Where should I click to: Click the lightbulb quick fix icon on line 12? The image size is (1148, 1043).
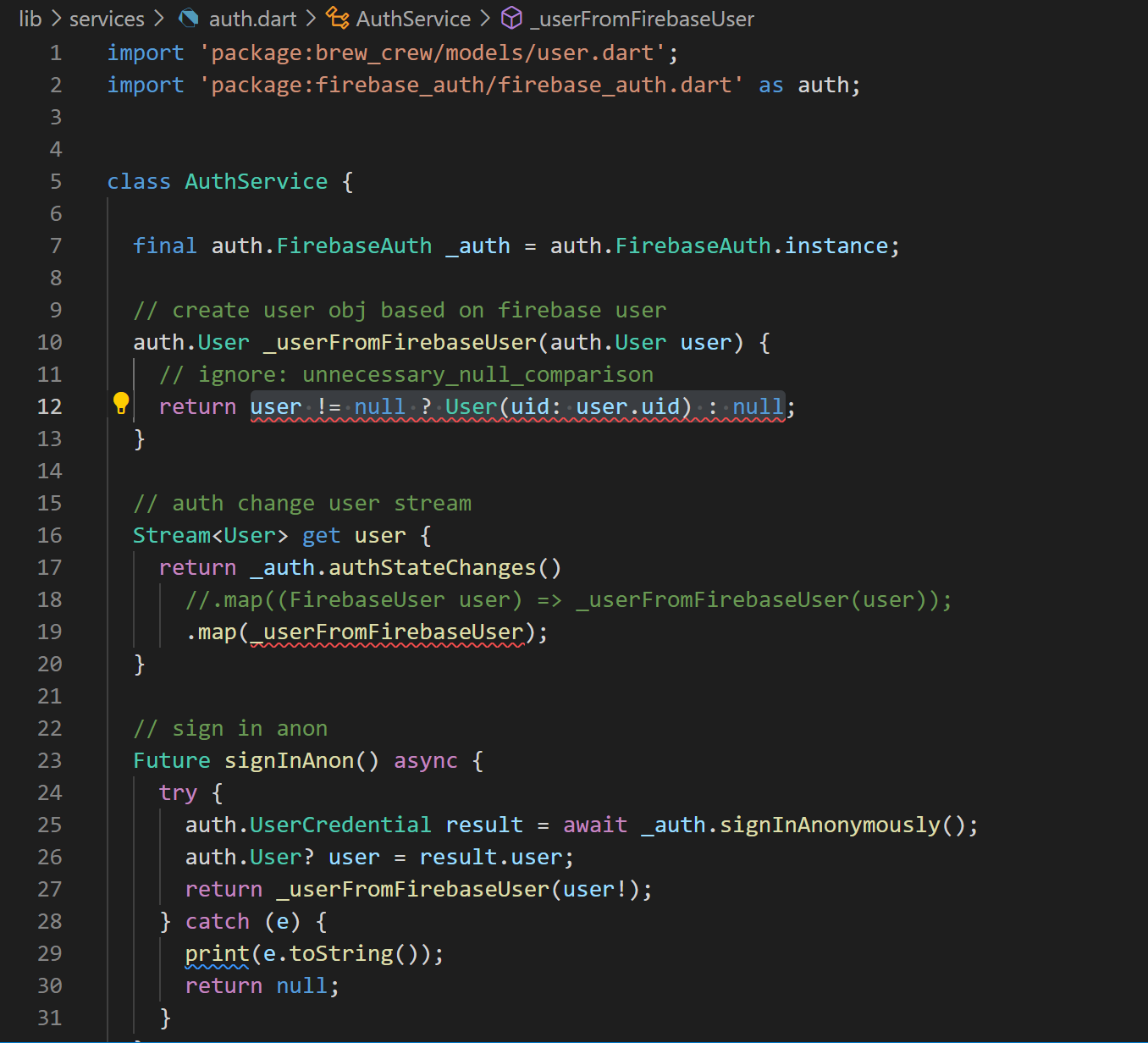121,403
